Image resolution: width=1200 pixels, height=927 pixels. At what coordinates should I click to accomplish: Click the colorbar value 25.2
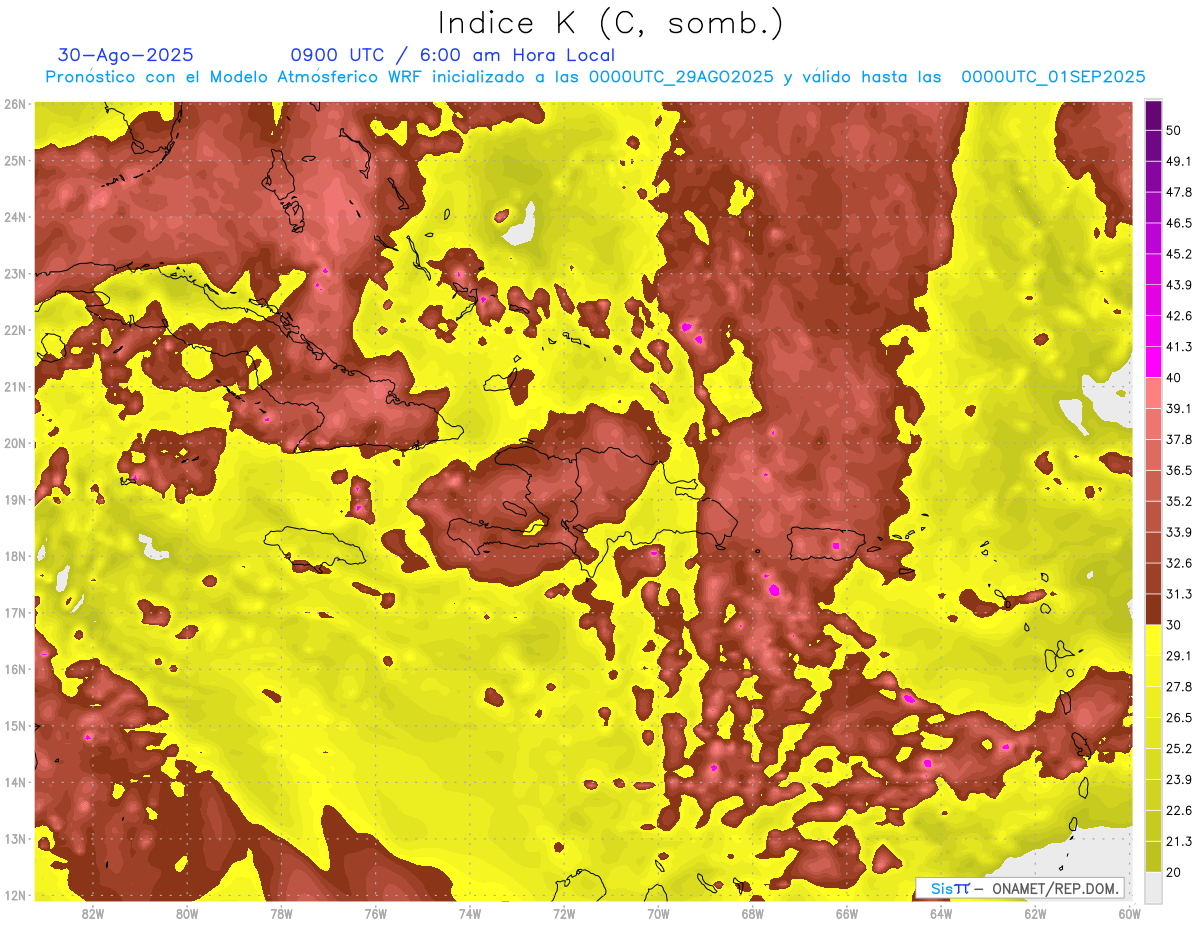coord(1178,749)
